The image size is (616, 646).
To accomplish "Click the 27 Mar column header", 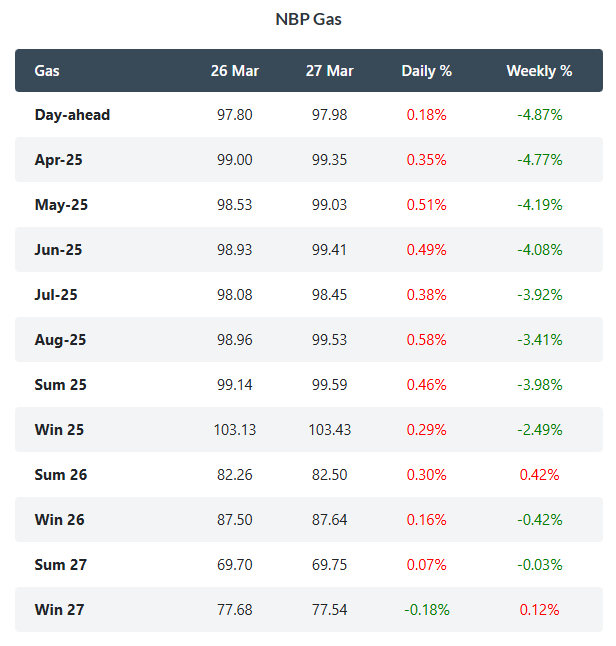I will click(331, 71).
